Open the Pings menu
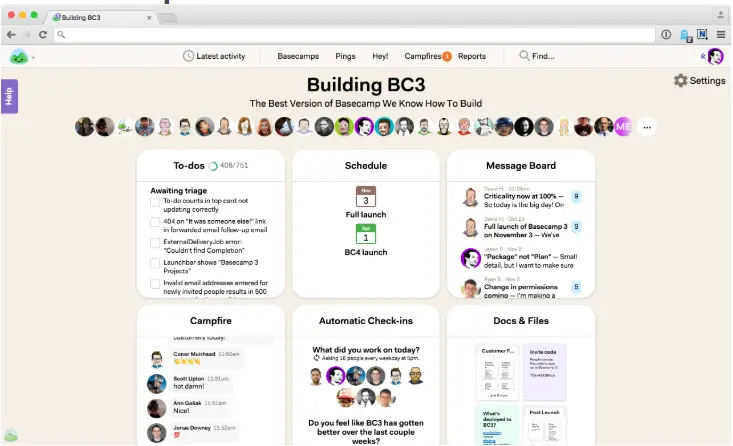733x446 pixels. [345, 56]
